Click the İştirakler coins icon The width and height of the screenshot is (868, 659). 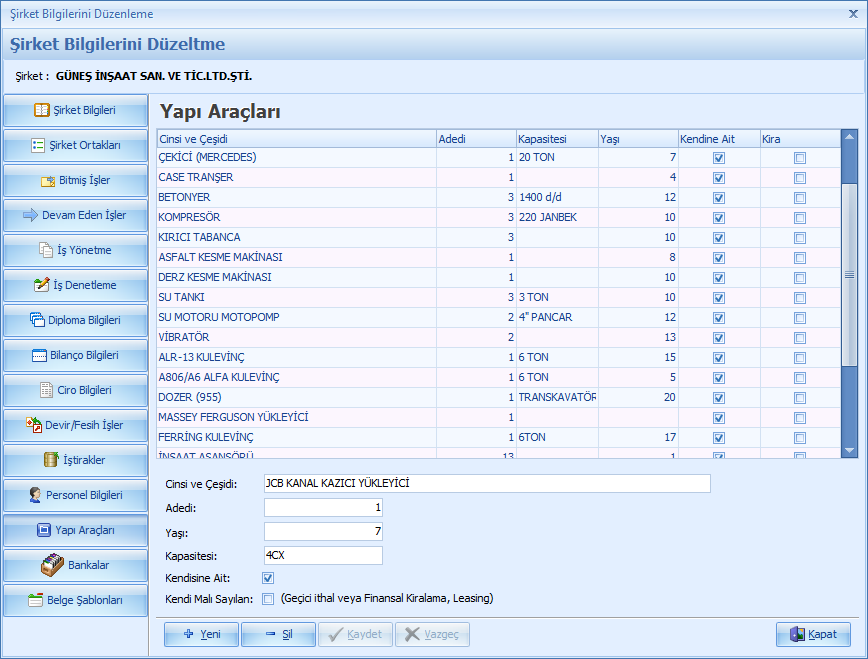(x=53, y=460)
